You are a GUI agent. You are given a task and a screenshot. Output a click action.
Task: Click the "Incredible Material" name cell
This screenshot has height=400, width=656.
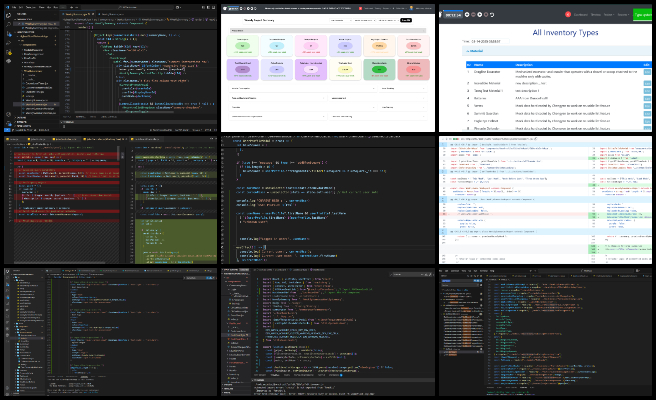[x=487, y=83]
